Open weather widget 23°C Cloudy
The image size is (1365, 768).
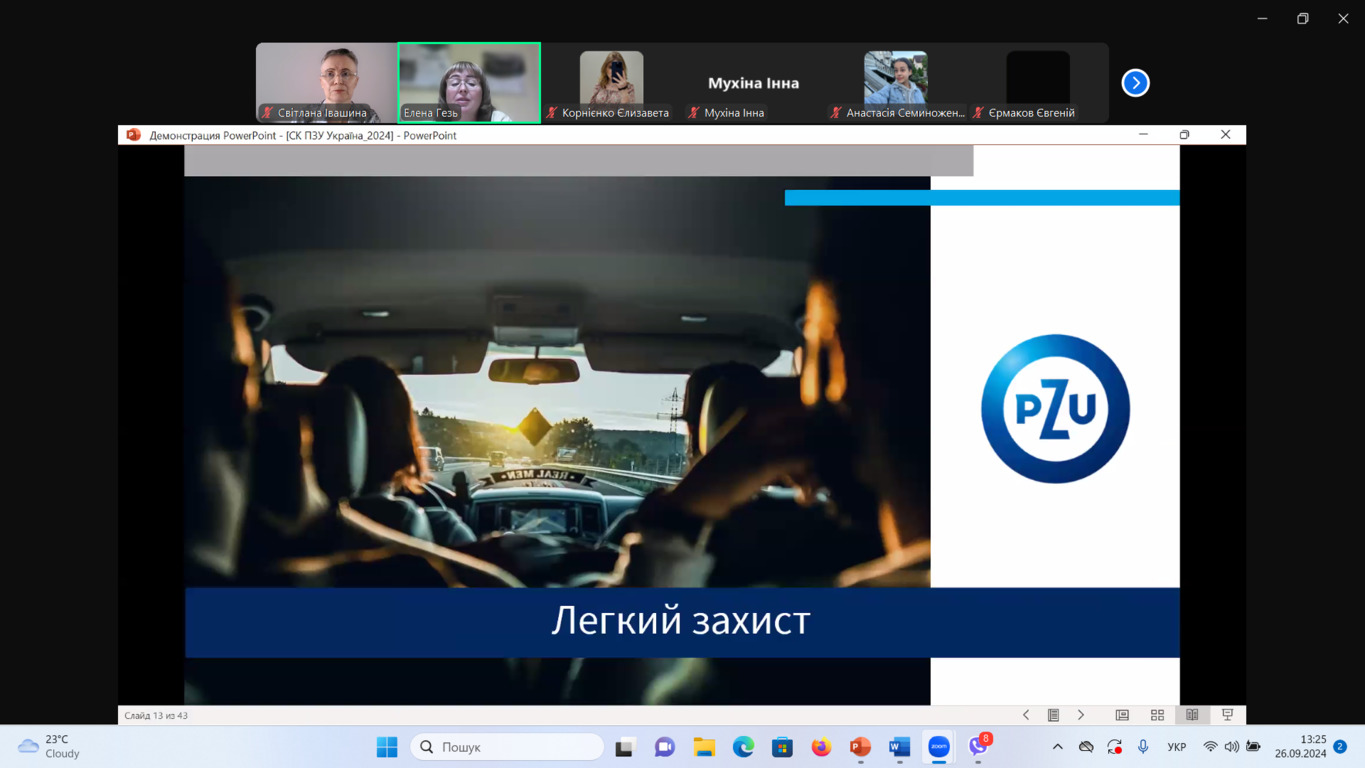pyautogui.click(x=50, y=747)
